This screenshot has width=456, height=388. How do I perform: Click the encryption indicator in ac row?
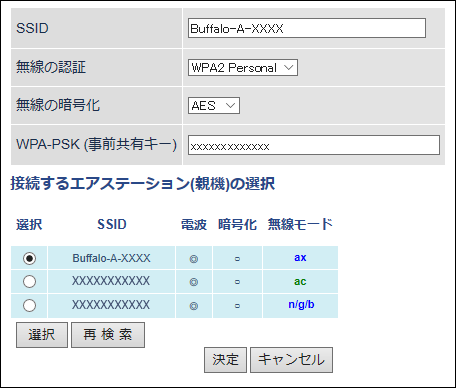pos(237,282)
